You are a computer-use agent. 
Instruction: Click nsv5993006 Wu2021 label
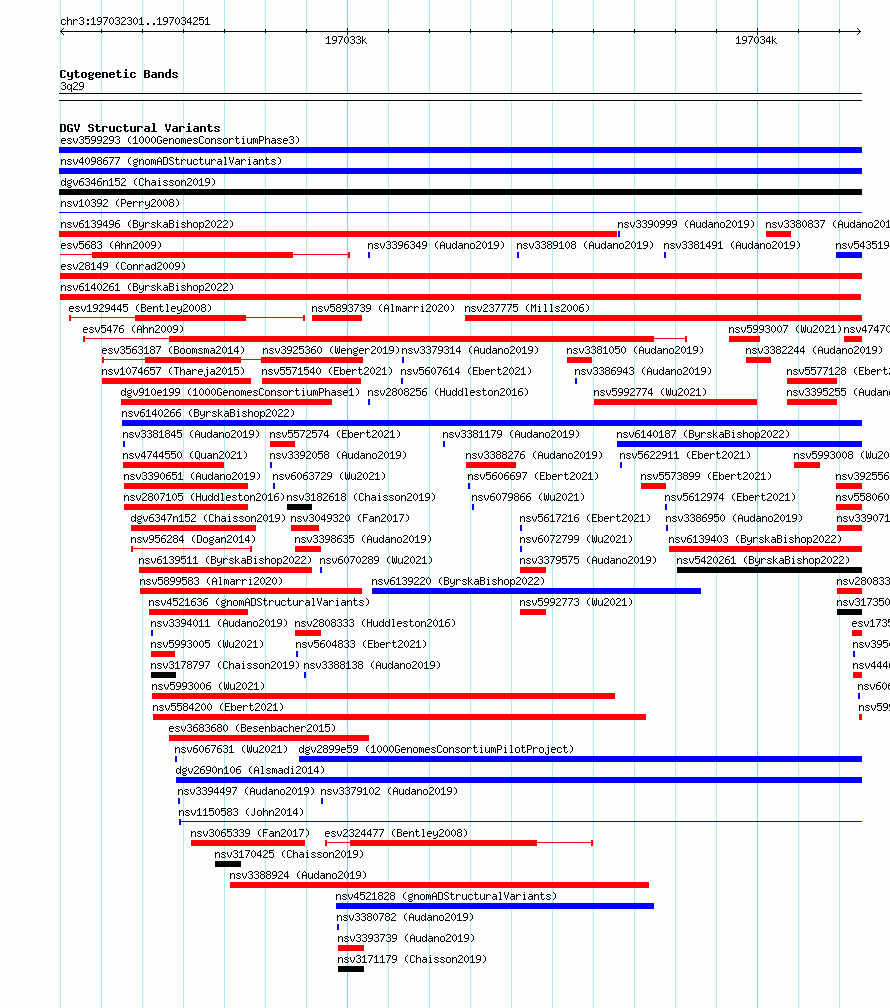coord(208,686)
